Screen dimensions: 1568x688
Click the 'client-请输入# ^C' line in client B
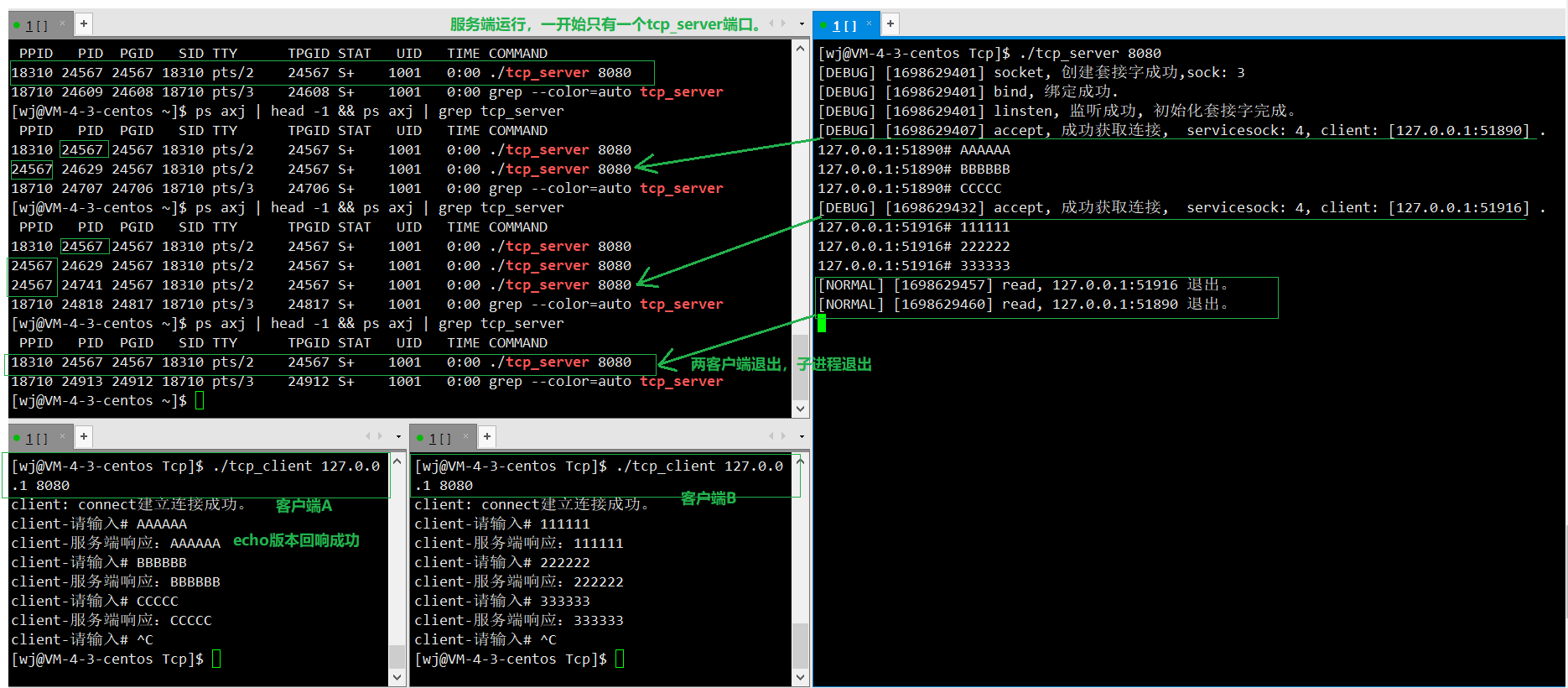tap(485, 639)
